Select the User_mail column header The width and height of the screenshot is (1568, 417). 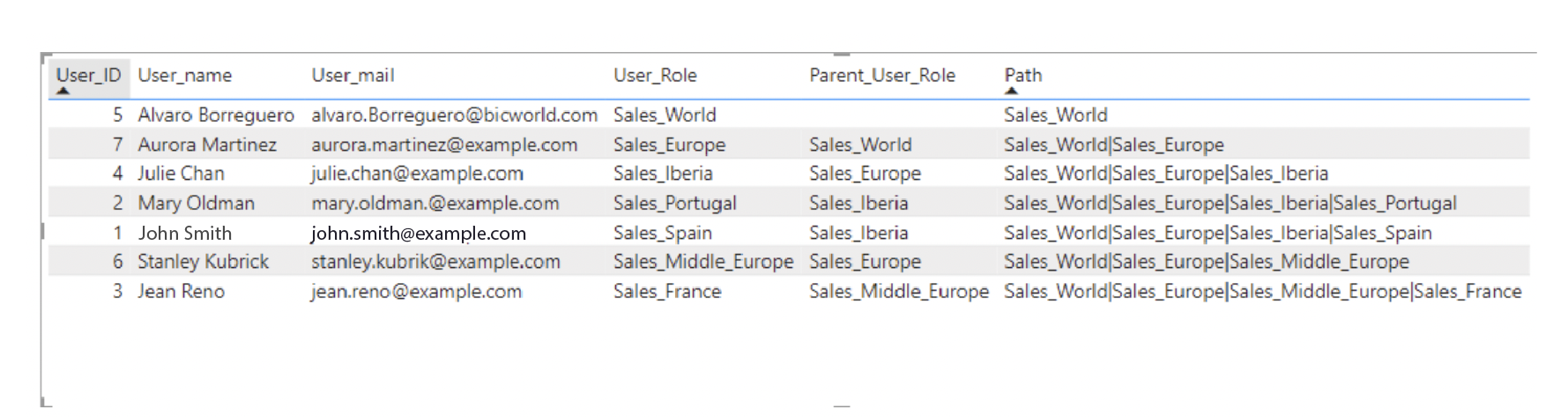click(353, 75)
